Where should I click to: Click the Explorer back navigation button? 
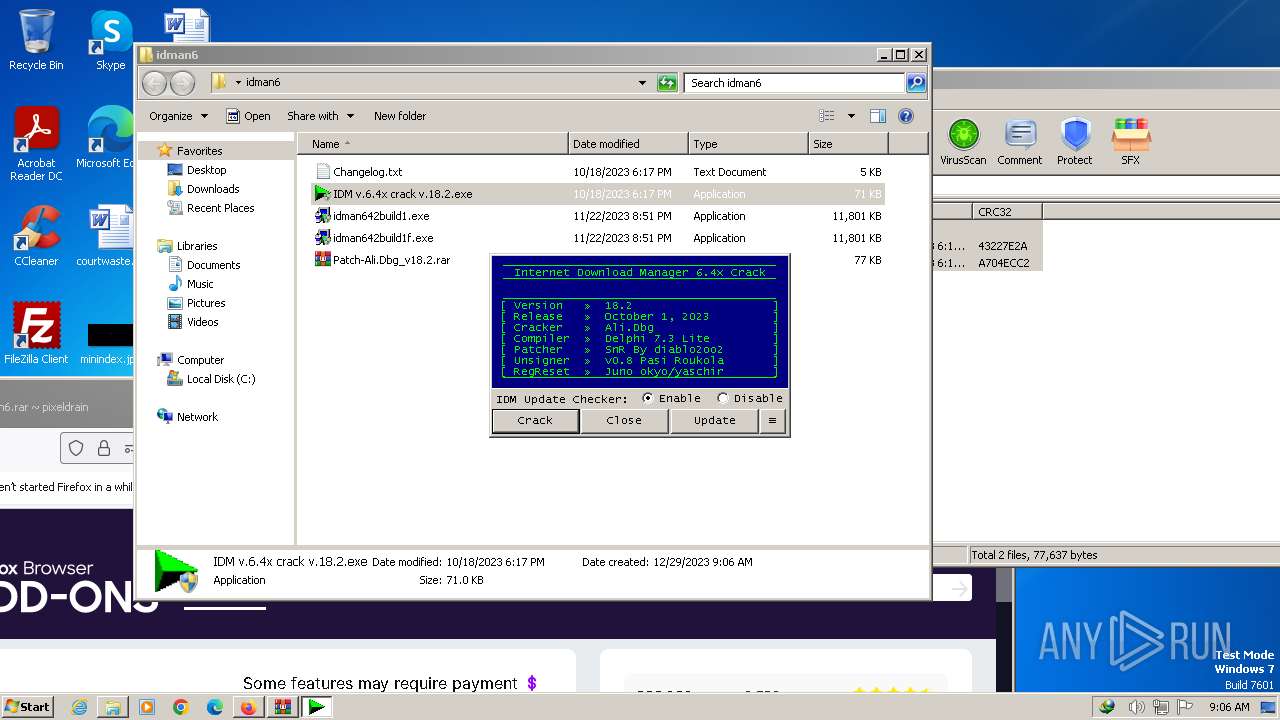[x=154, y=83]
